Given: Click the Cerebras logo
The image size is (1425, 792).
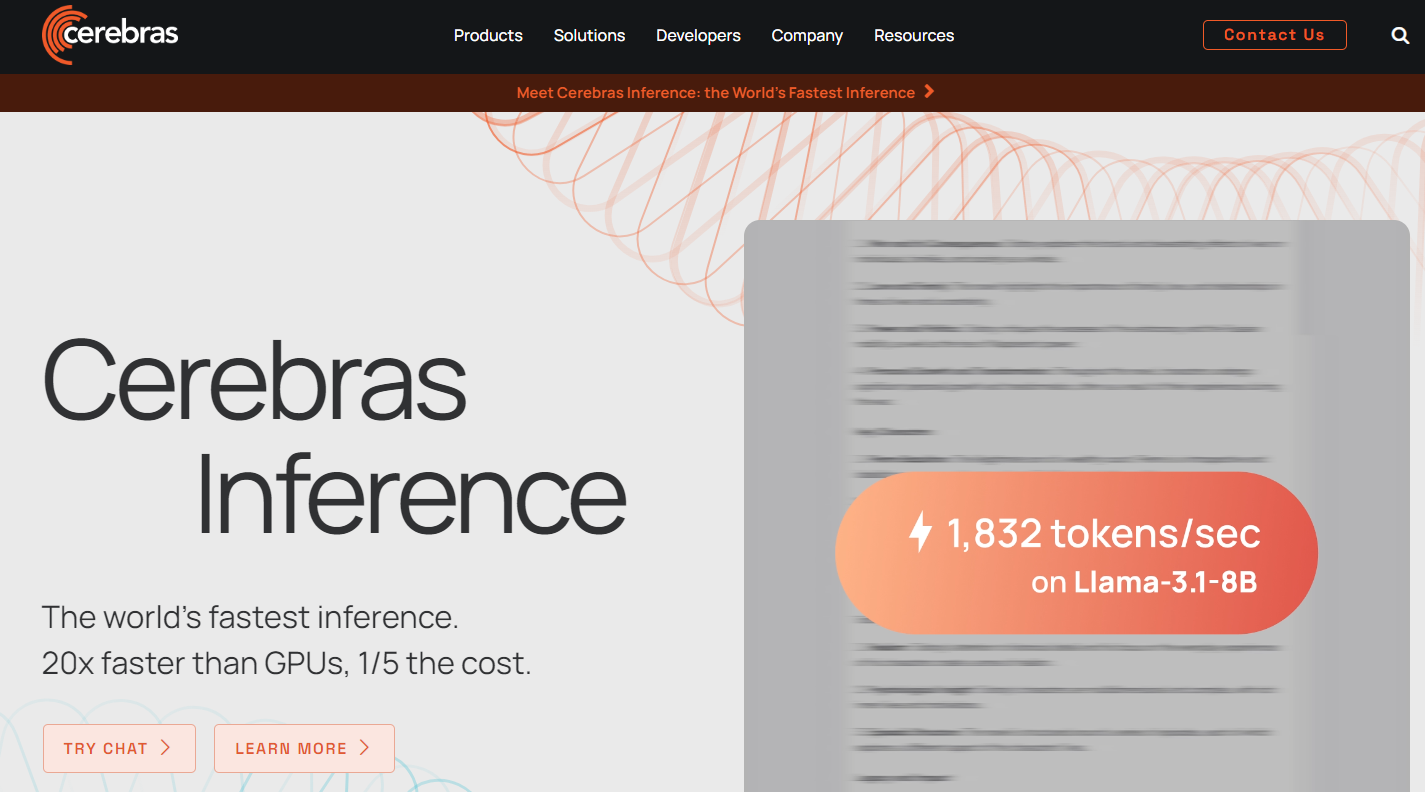Looking at the screenshot, I should click(110, 34).
